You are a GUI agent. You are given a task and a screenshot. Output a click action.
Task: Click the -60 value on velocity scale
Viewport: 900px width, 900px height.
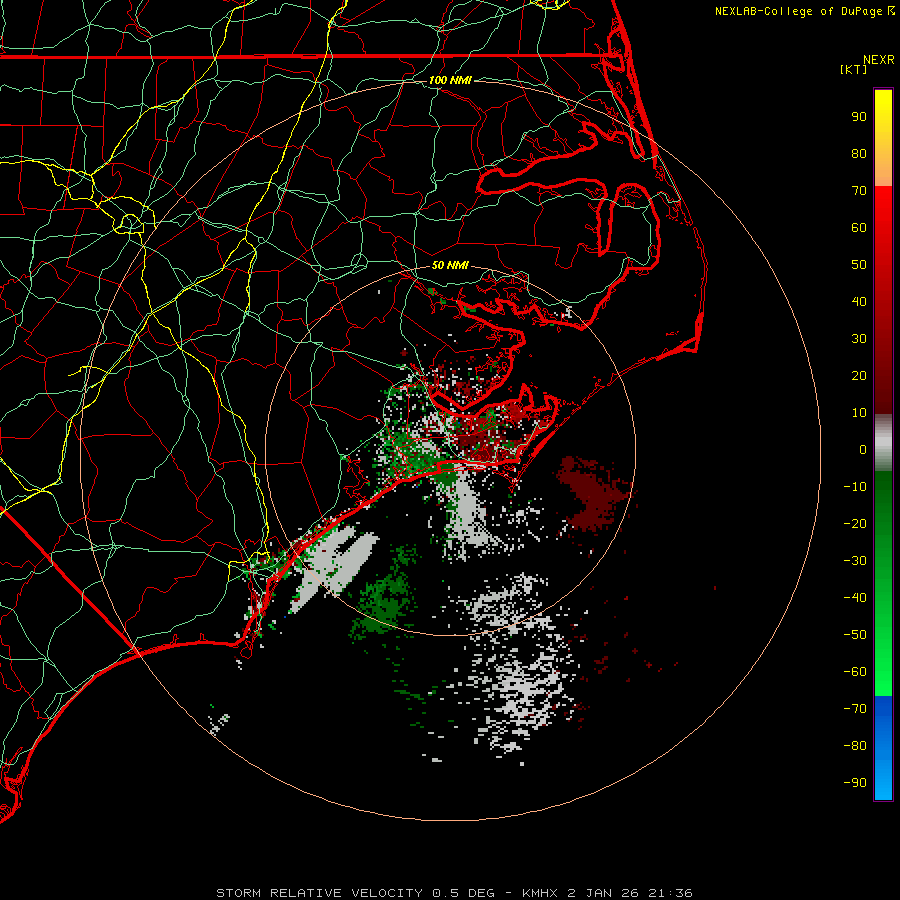(855, 672)
